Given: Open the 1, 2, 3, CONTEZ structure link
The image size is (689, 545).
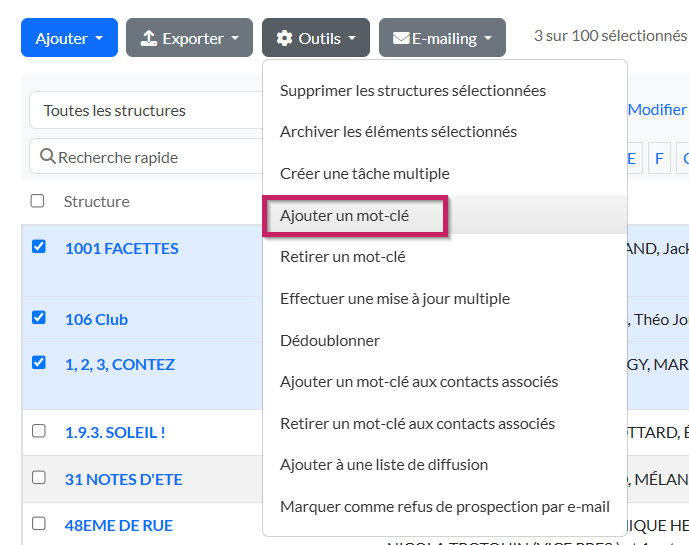Looking at the screenshot, I should click(120, 364).
